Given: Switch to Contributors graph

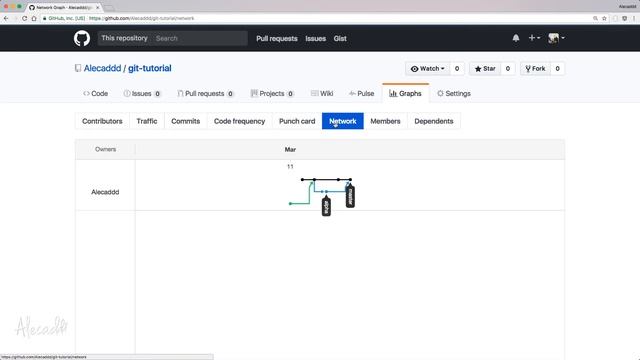Looking at the screenshot, I should 102,121.
